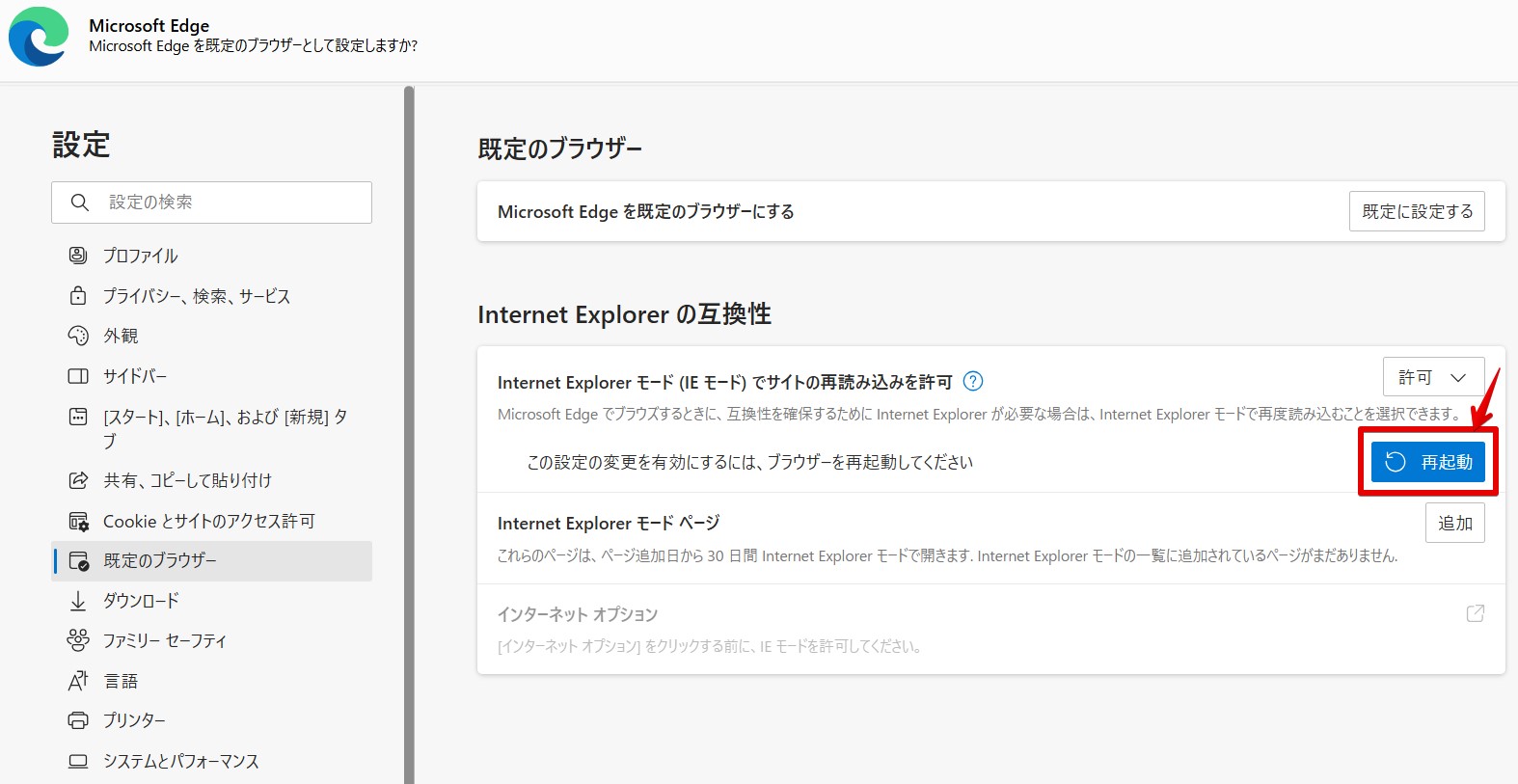Image resolution: width=1518 pixels, height=784 pixels.
Task: Click 追加 to add IE mode page
Action: coord(1455,523)
